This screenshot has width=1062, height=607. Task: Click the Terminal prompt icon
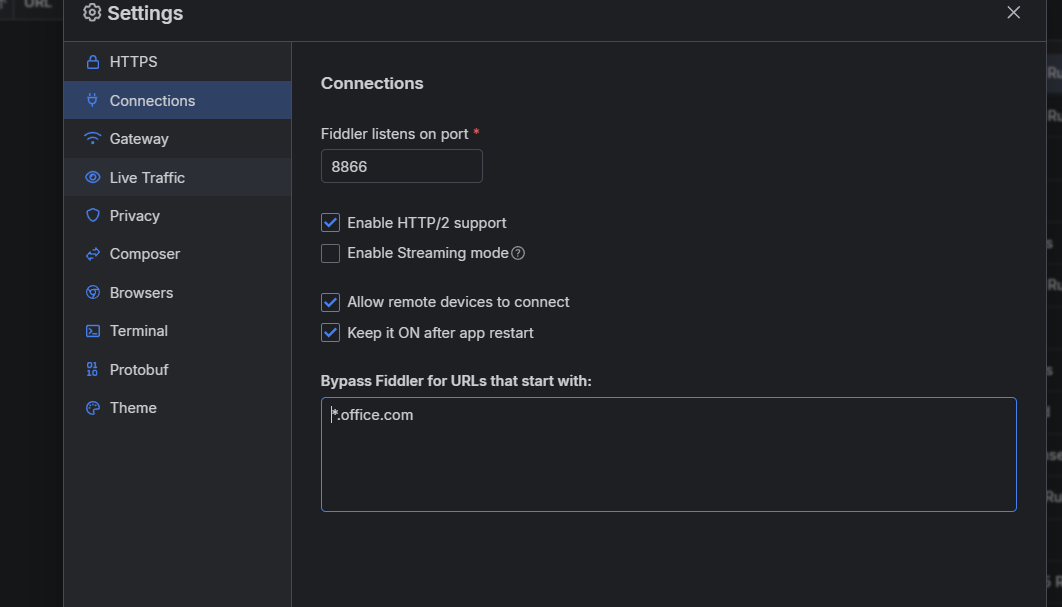pos(93,331)
